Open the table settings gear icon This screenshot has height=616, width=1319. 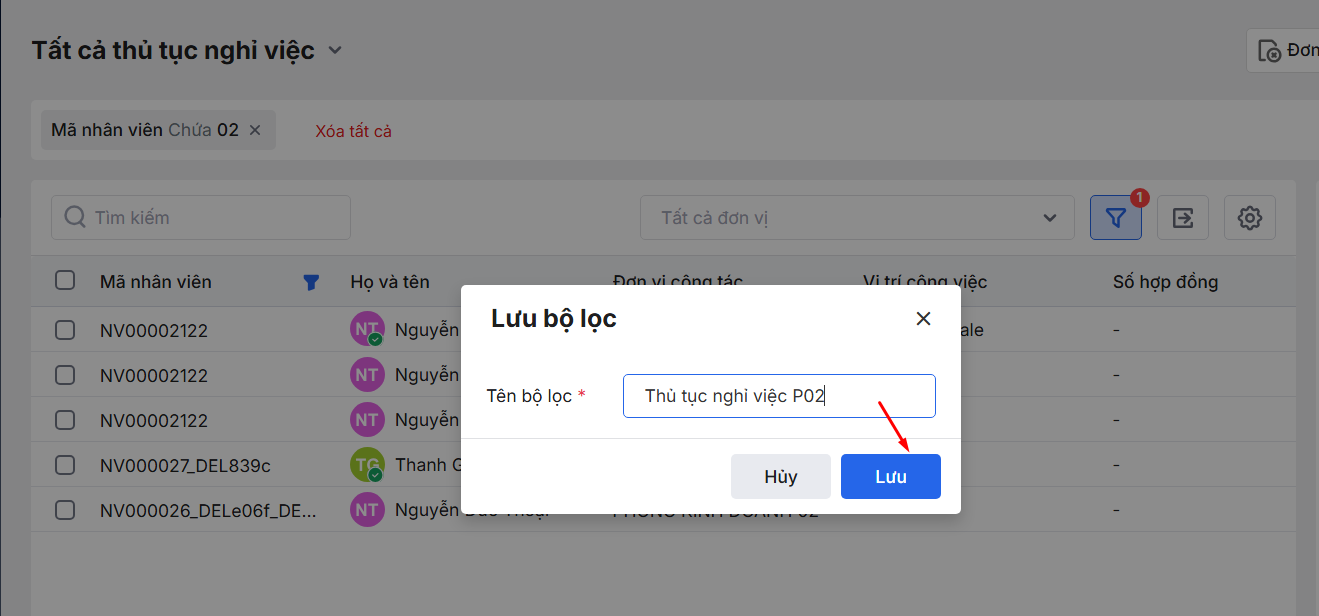click(1250, 217)
